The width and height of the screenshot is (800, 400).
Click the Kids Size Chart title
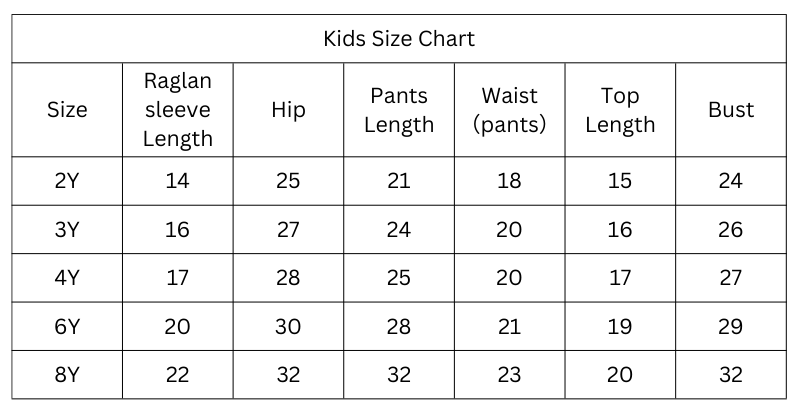pos(398,40)
